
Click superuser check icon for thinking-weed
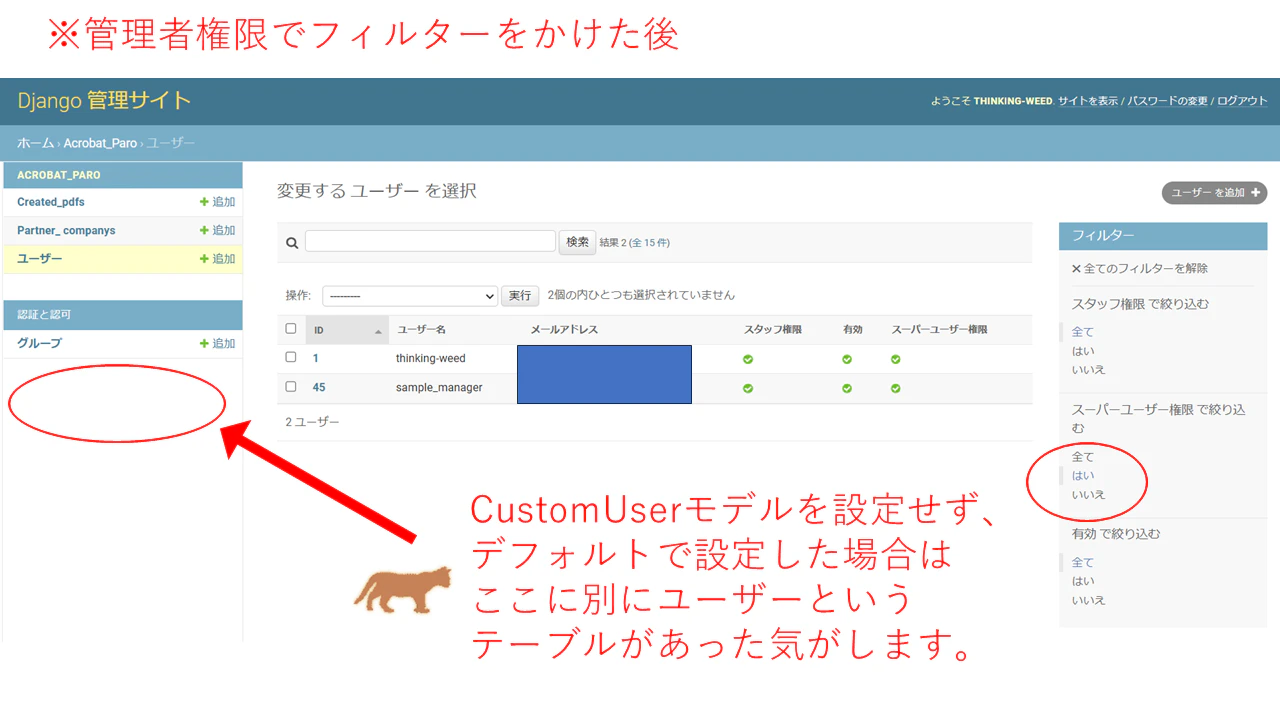[x=896, y=359]
